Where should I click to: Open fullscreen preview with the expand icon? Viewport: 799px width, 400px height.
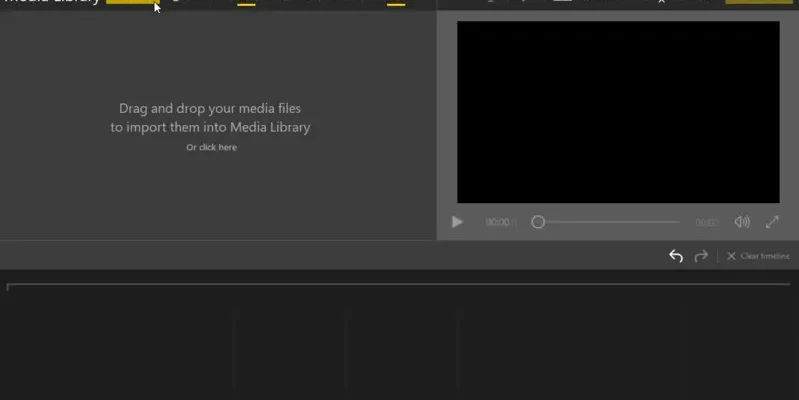pos(772,222)
